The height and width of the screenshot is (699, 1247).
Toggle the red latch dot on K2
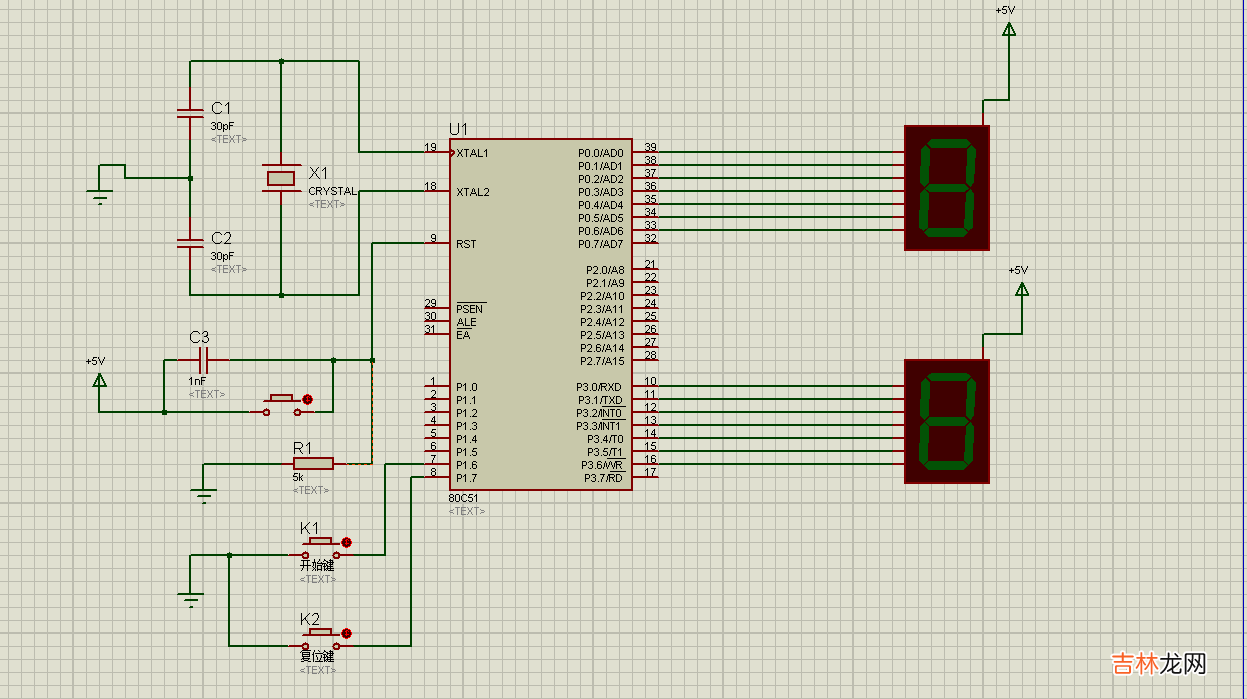346,633
